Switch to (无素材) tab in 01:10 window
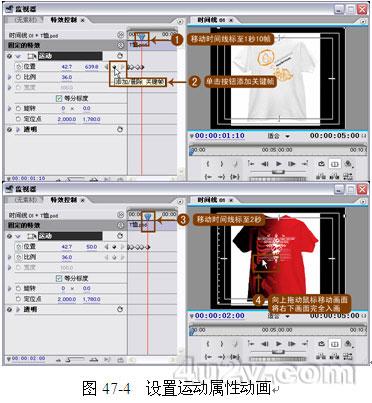This screenshot has width=372, height=403. click(26, 20)
